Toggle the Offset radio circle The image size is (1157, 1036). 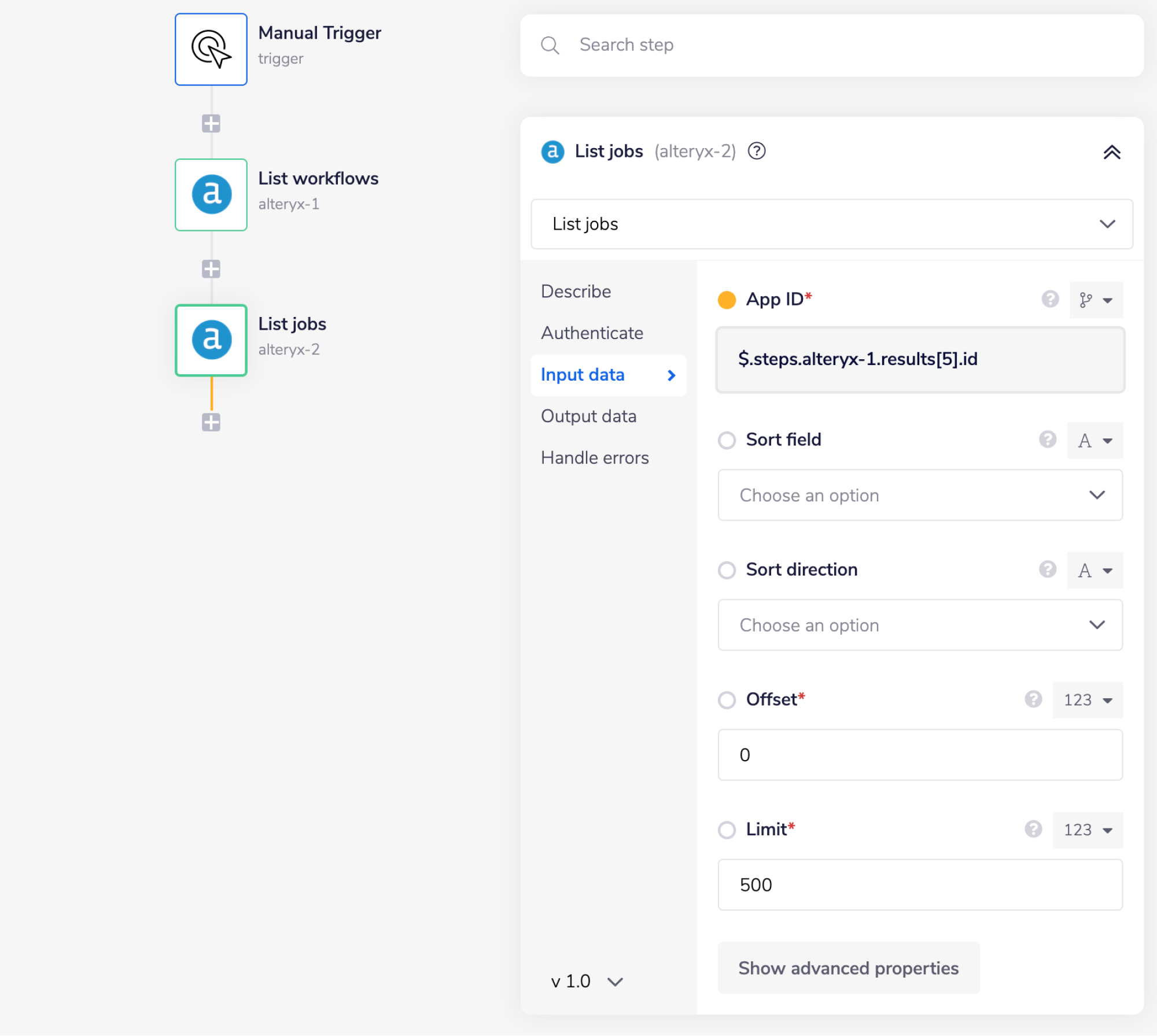[x=727, y=700]
